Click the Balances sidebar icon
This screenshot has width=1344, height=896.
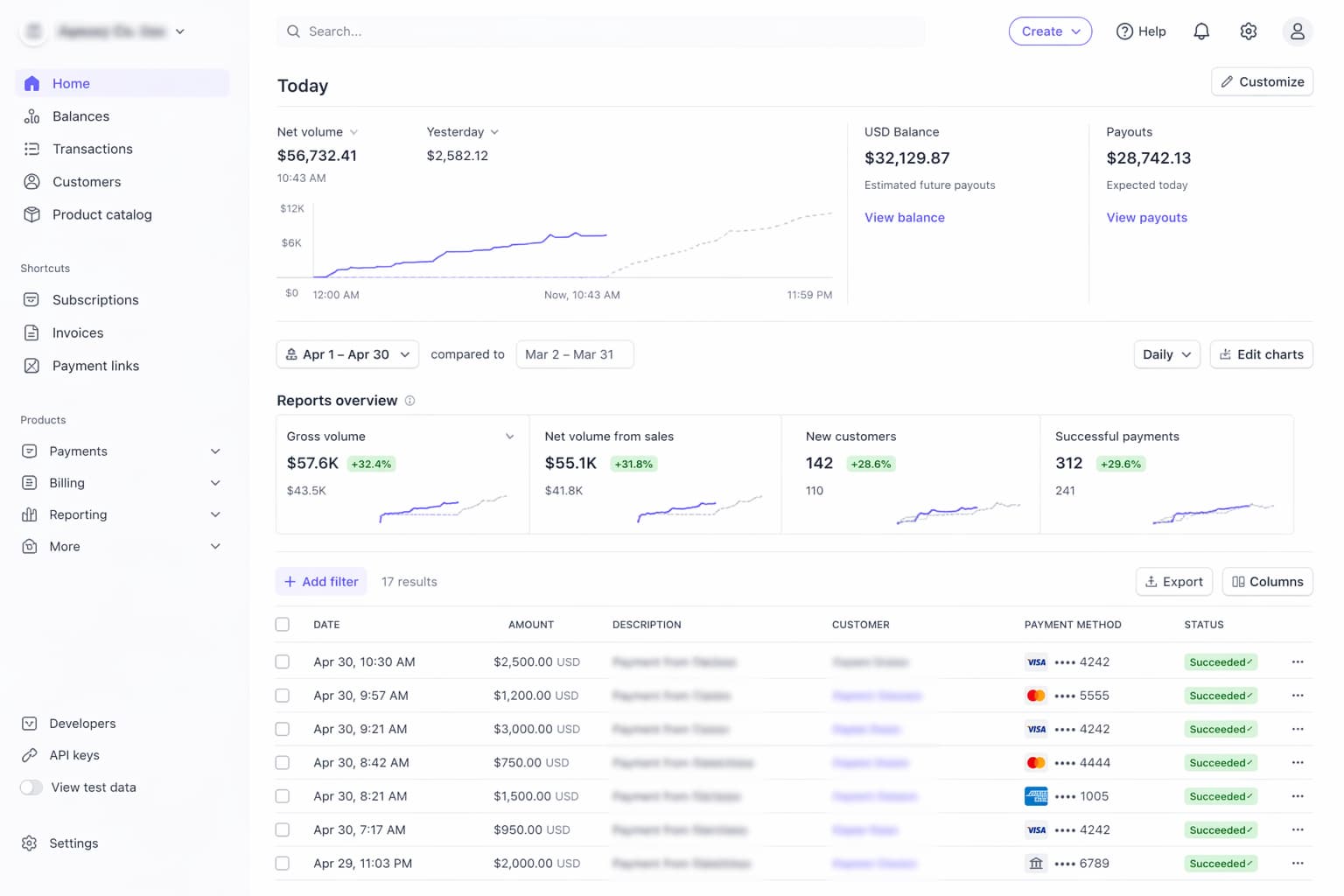32,116
